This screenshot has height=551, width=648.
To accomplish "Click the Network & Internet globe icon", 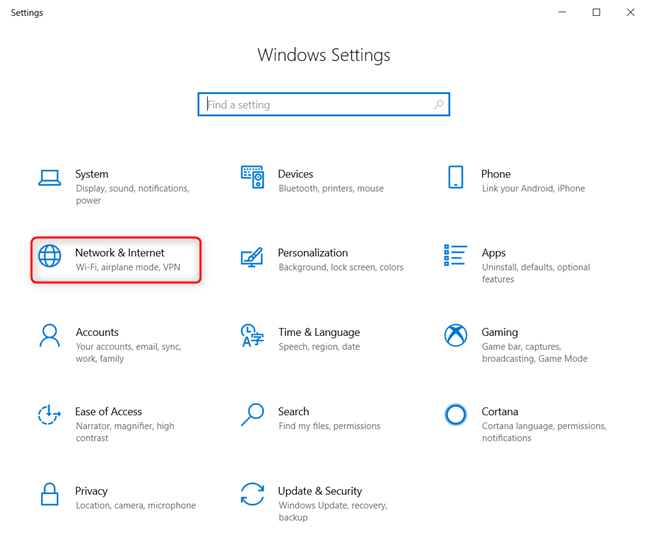I will pos(50,256).
